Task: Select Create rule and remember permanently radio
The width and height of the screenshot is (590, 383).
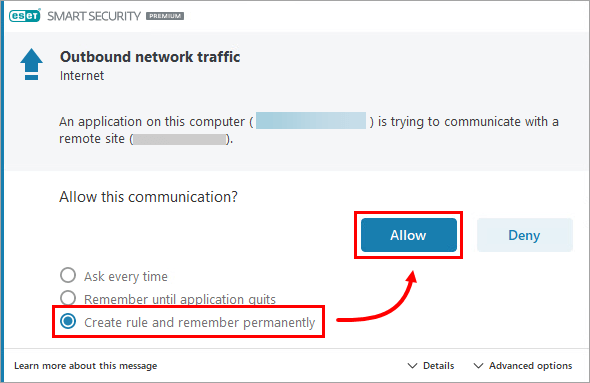Action: point(68,321)
